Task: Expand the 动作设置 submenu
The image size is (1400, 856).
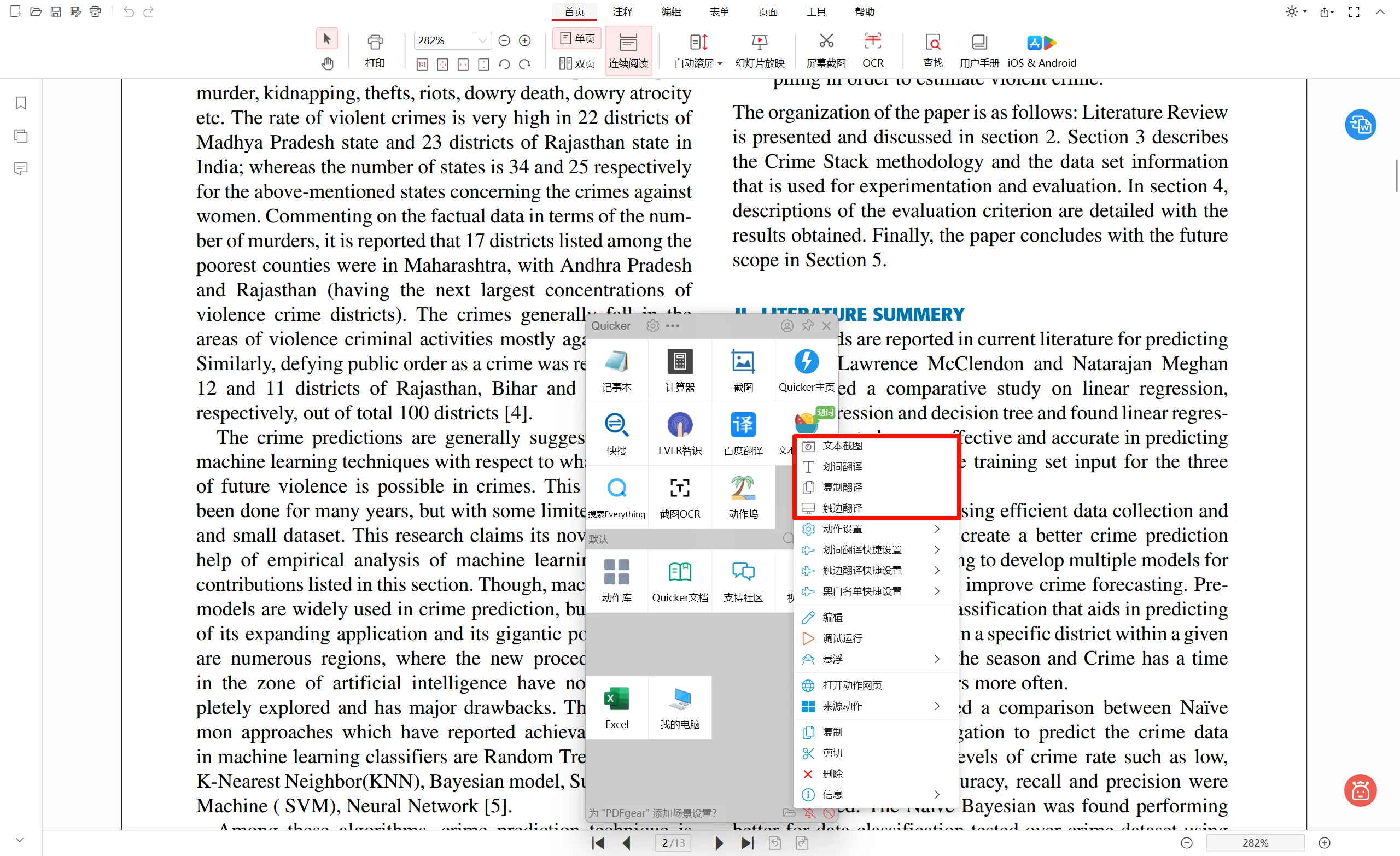Action: click(870, 529)
